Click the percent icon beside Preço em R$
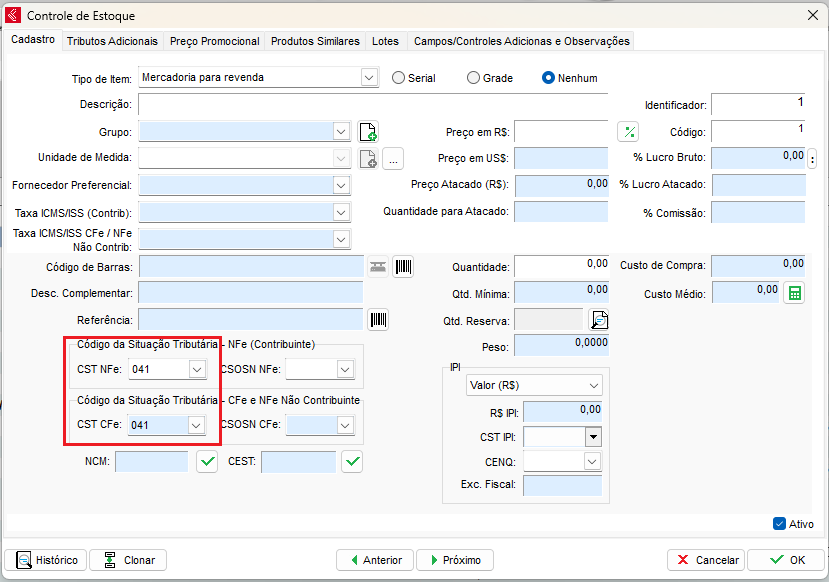Image resolution: width=829 pixels, height=582 pixels. coord(628,132)
